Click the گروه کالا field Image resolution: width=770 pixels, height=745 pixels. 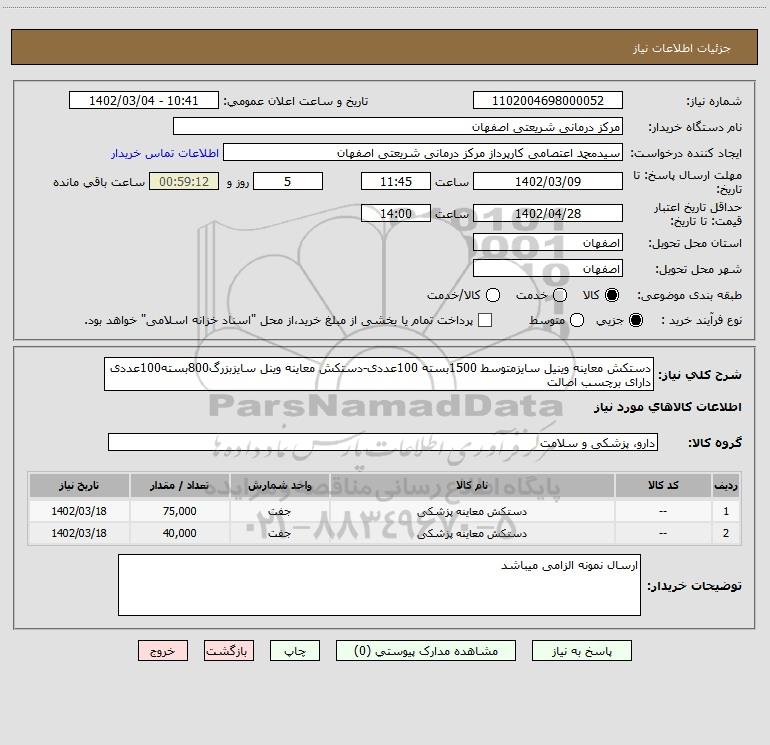[x=383, y=442]
